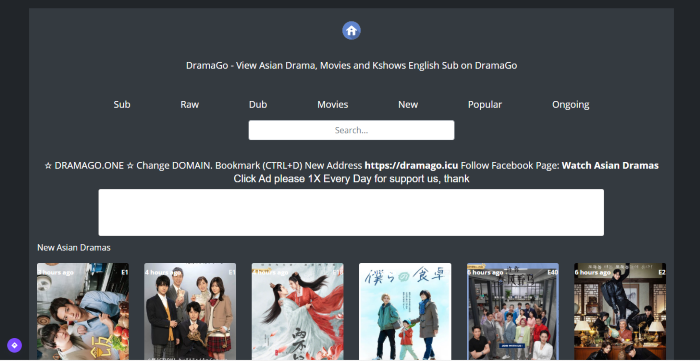
Task: Open the E2 drama poster
Action: click(620, 311)
